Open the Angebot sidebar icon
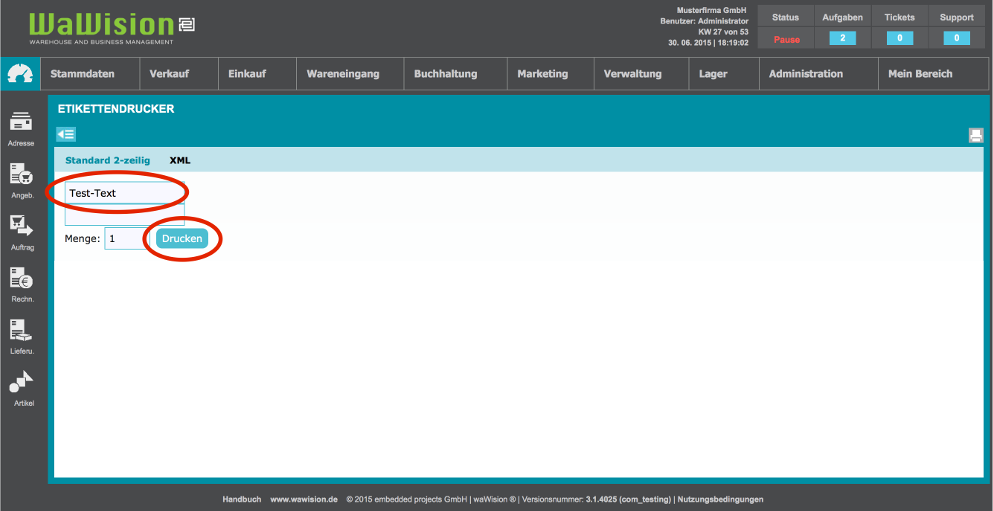 coord(21,176)
